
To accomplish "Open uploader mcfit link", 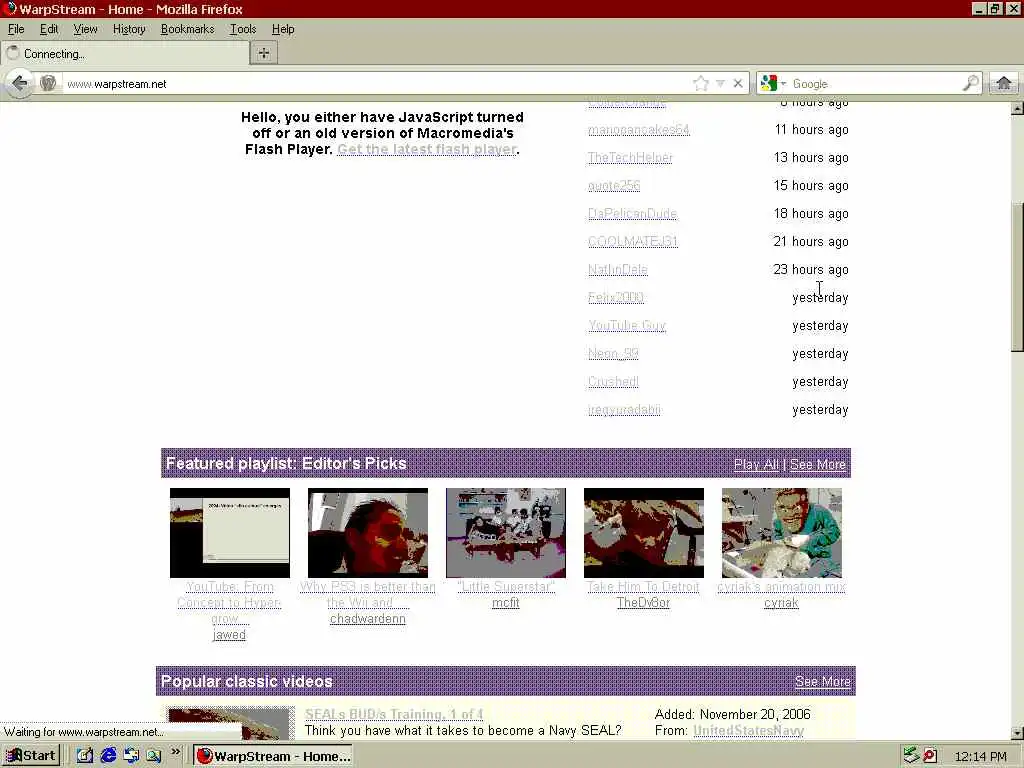I will click(x=505, y=602).
